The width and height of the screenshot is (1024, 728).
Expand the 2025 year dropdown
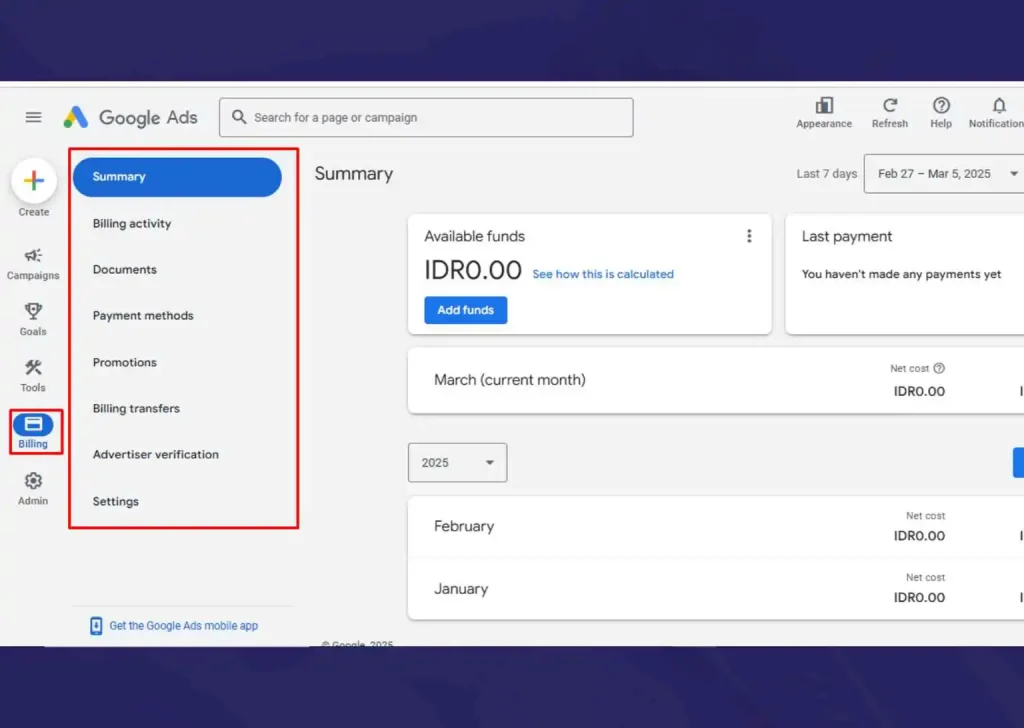457,462
